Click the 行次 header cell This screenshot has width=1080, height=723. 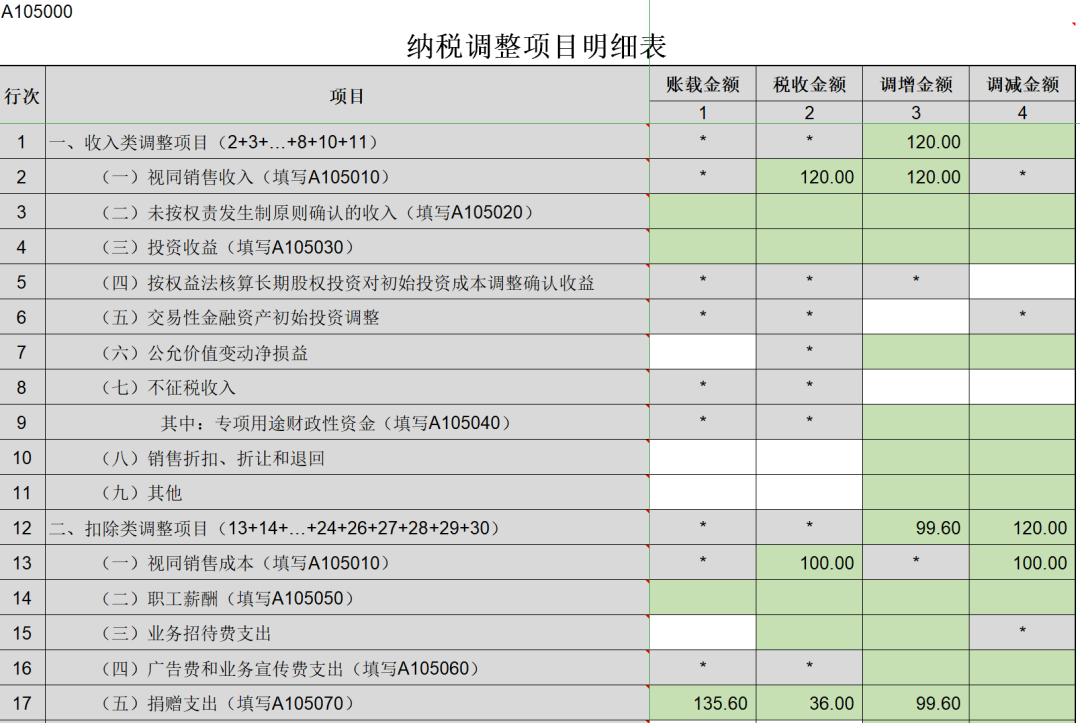[x=22, y=96]
